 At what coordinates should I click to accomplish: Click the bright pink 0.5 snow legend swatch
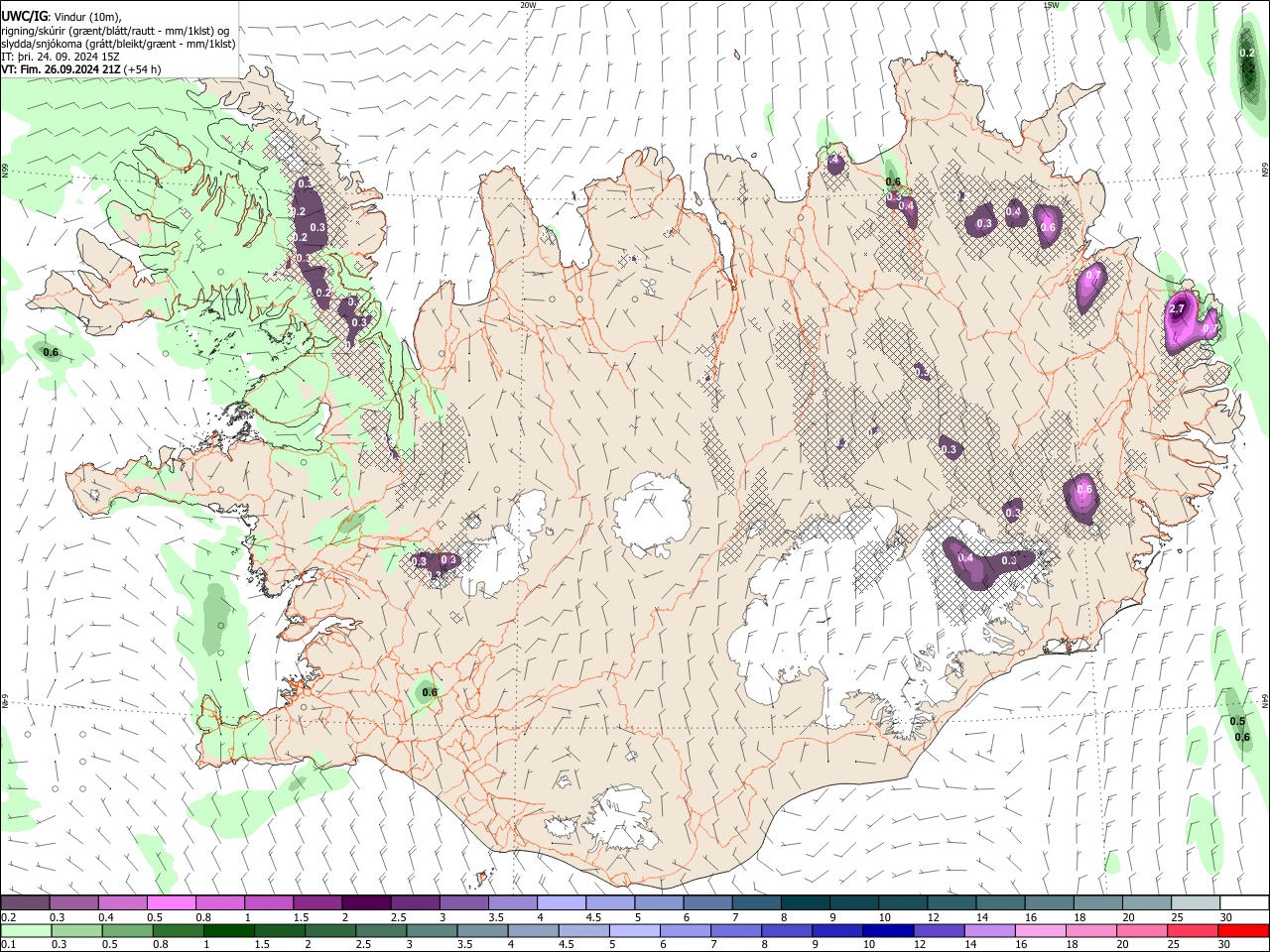pos(171,903)
